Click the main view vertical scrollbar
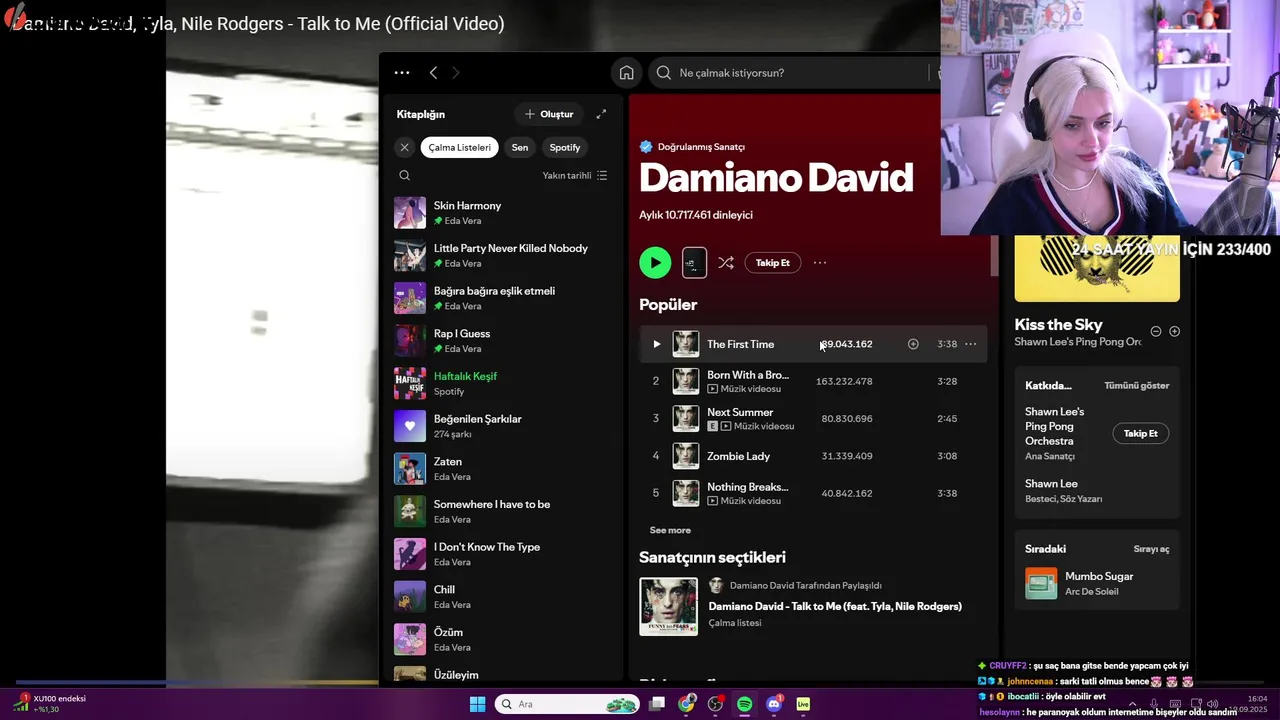The height and width of the screenshot is (720, 1280). (x=994, y=257)
